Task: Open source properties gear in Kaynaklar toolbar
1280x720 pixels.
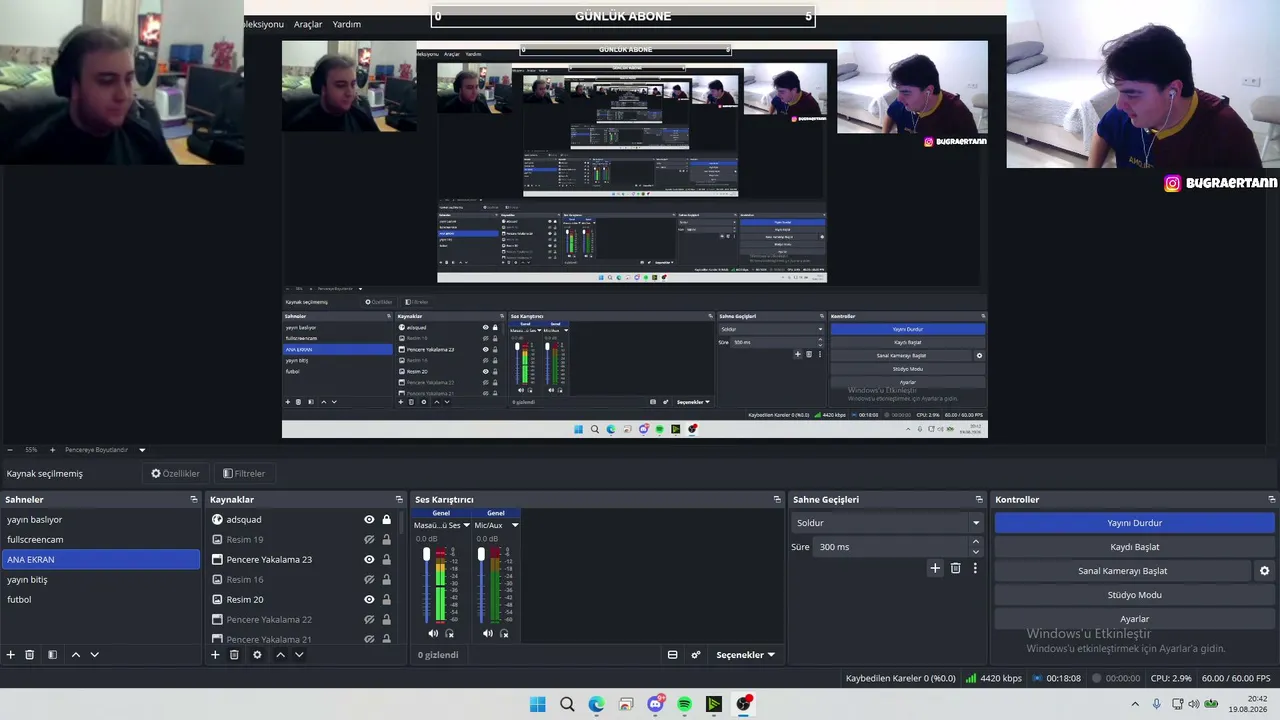Action: [257, 655]
